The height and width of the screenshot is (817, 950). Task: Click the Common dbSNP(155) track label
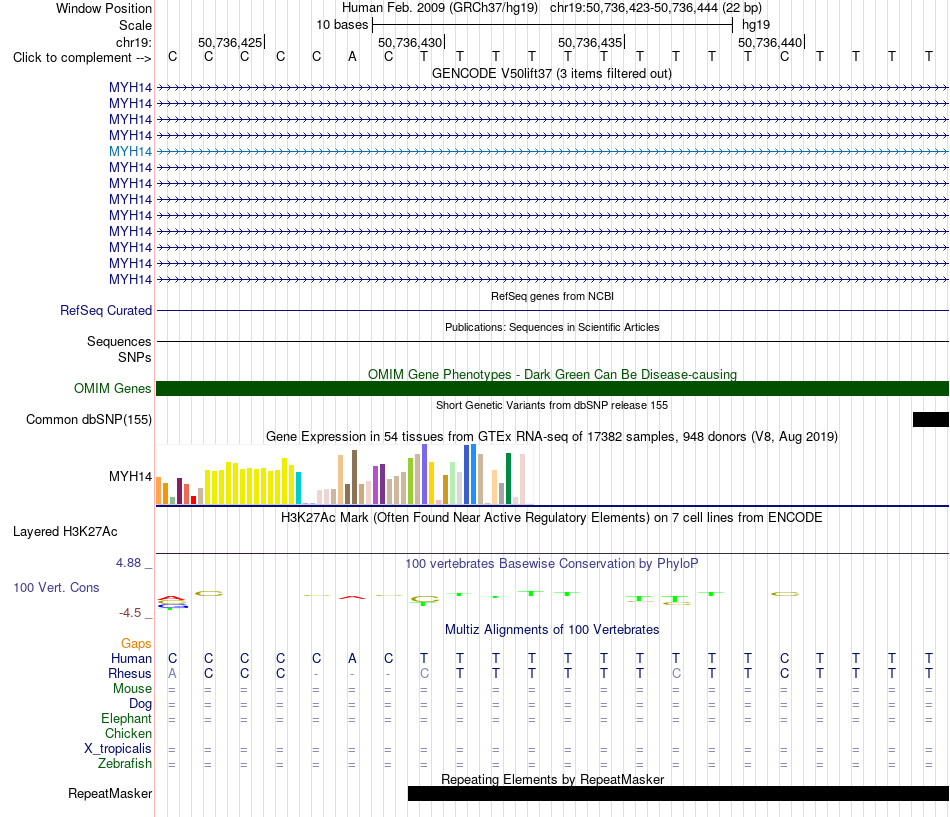point(89,419)
